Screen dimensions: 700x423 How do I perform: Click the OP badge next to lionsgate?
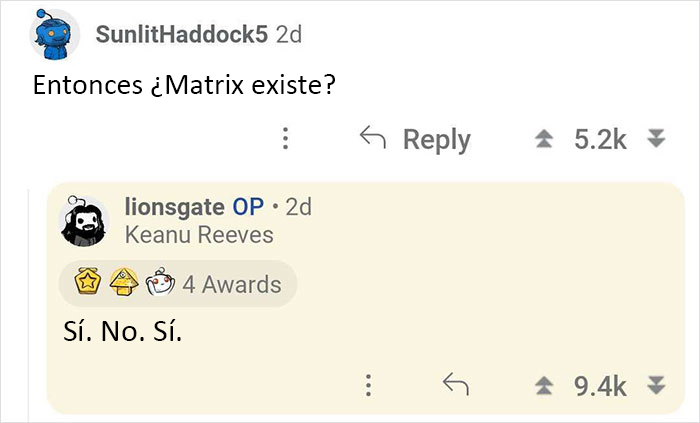pyautogui.click(x=248, y=207)
